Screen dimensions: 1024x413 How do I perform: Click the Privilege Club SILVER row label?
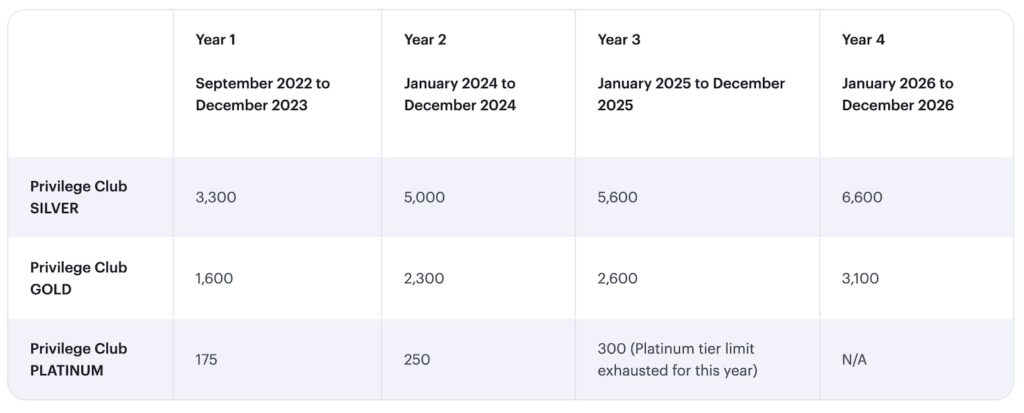(x=79, y=197)
